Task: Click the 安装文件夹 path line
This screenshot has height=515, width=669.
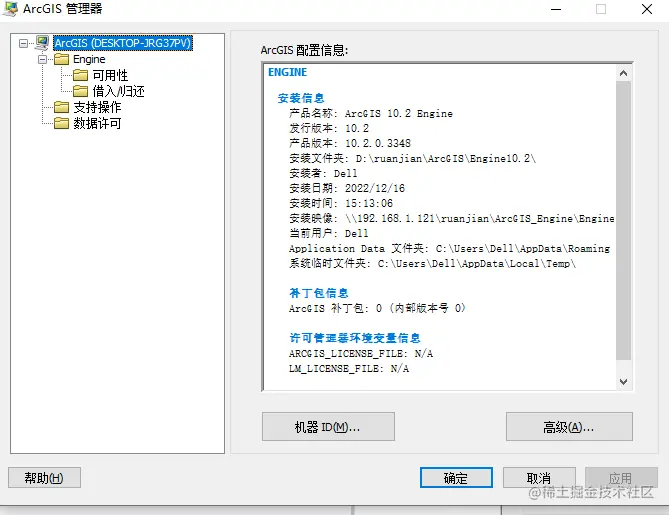Action: [412, 158]
